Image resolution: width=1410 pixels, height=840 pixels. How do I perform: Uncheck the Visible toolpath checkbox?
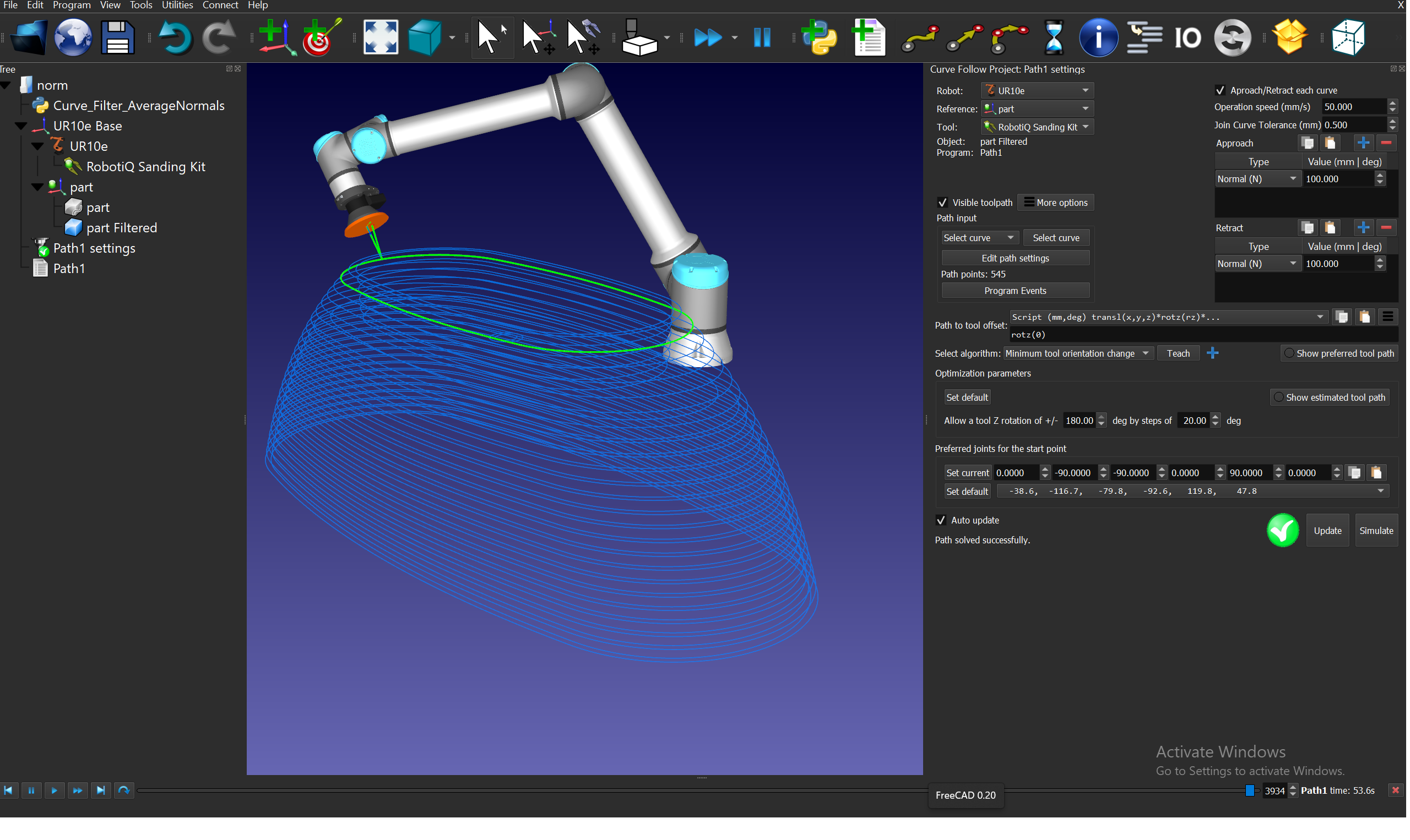coord(943,203)
